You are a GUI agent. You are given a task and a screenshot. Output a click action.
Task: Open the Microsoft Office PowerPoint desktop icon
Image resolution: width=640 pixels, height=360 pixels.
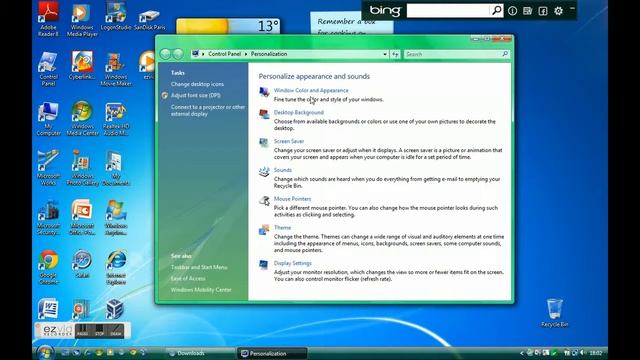point(82,217)
